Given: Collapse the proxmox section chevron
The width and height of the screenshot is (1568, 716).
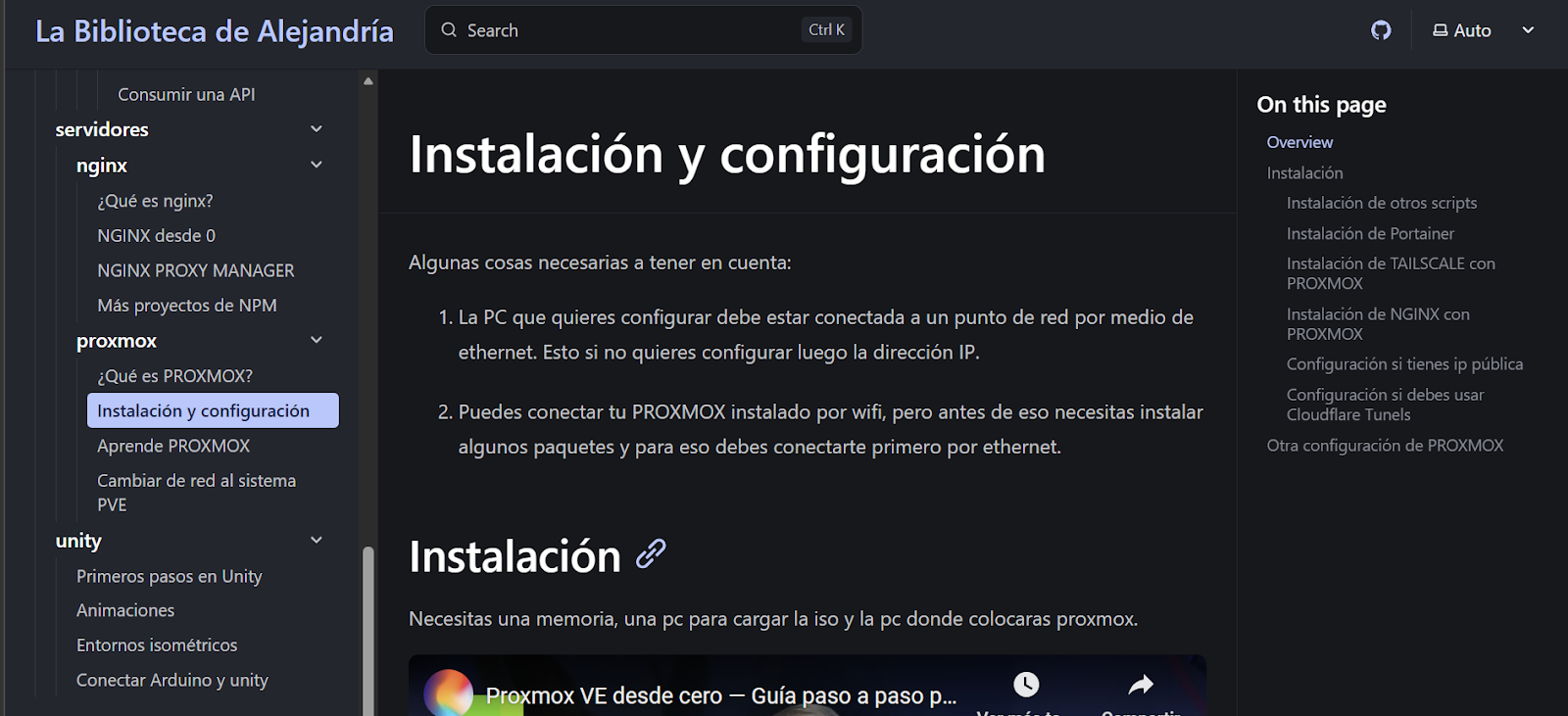Looking at the screenshot, I should [x=317, y=340].
